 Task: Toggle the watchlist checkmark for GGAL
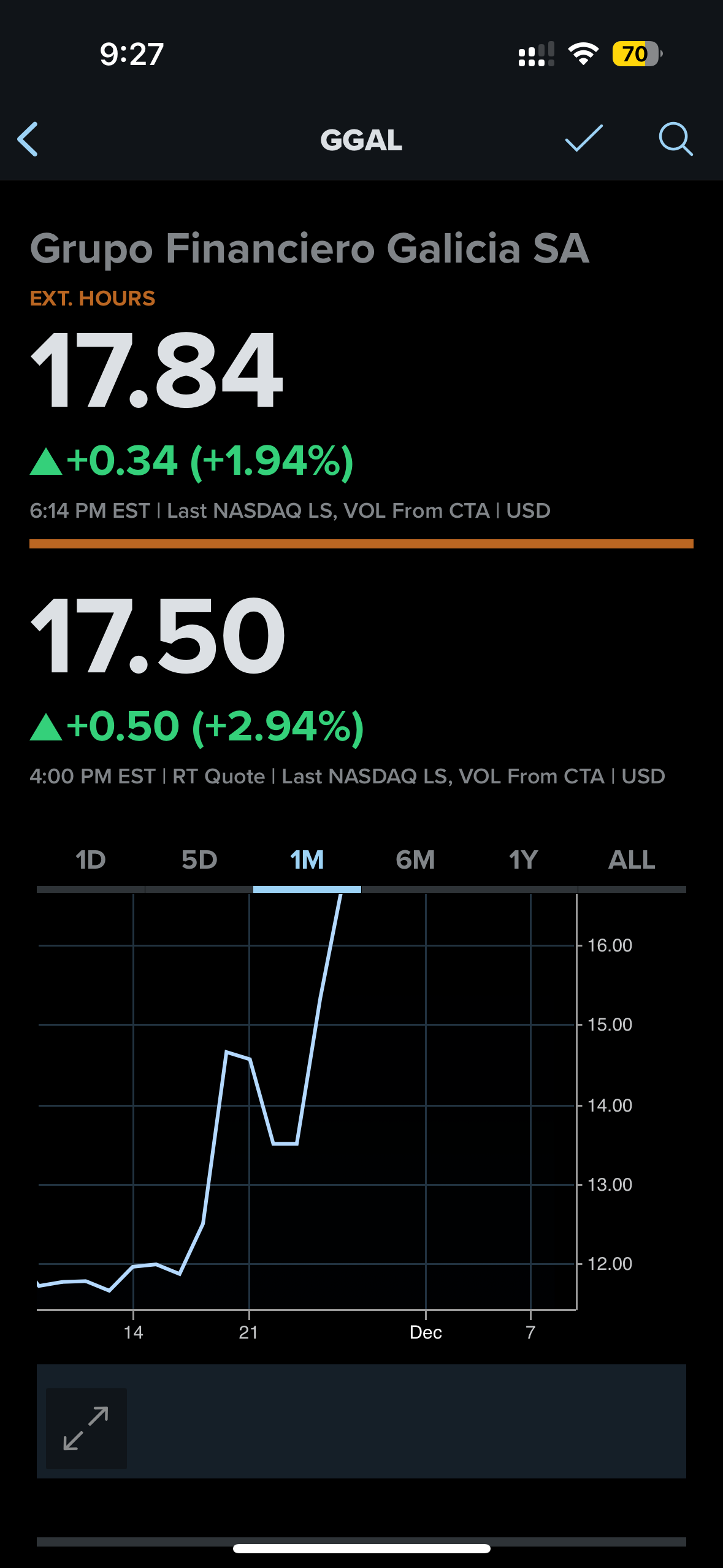[x=584, y=138]
